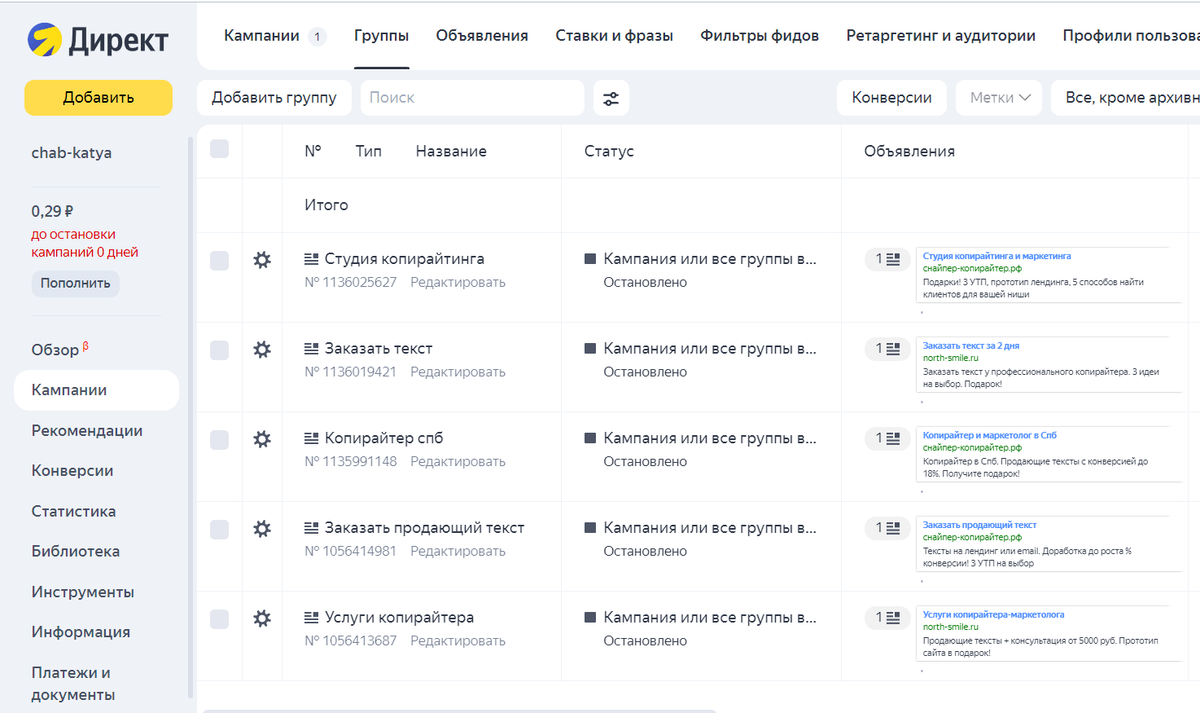This screenshot has width=1200, height=713.
Task: Switch to the Группы tab
Action: [x=381, y=36]
